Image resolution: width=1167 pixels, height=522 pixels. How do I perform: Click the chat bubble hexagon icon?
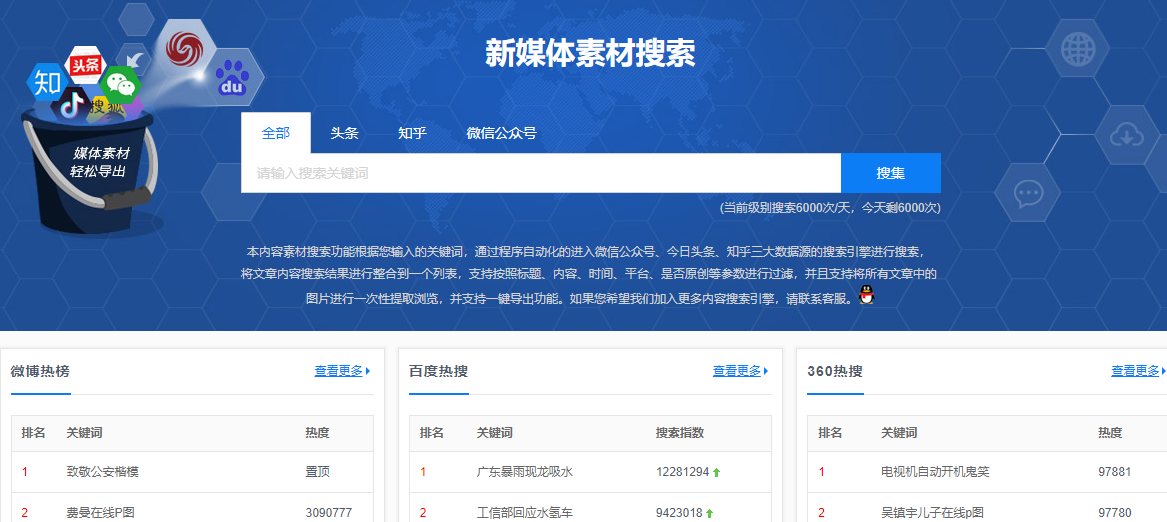(1027, 192)
